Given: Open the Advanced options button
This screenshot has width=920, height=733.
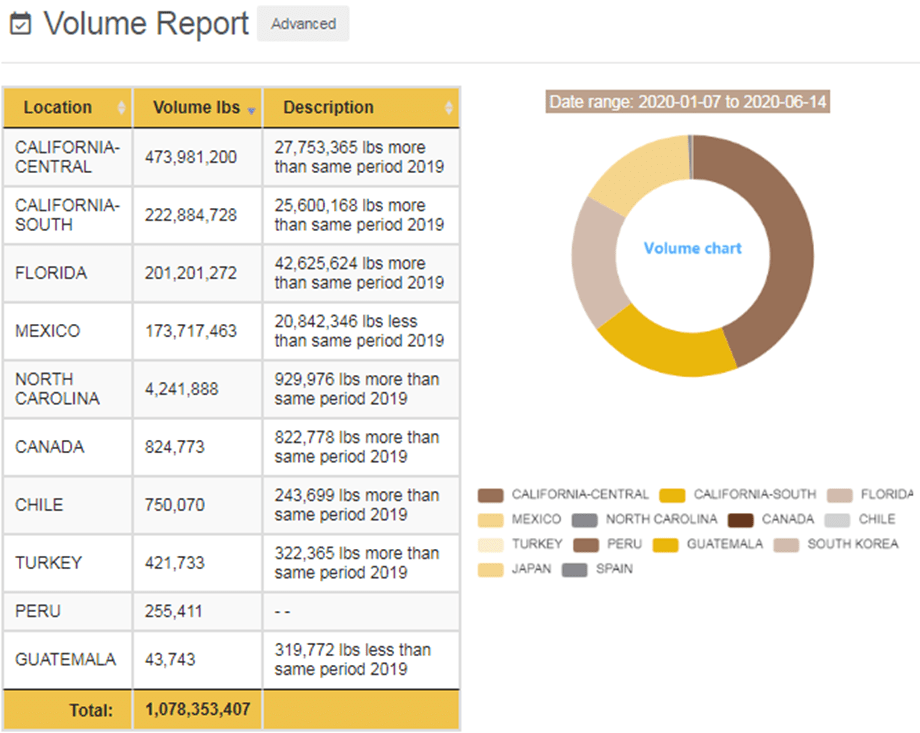Looking at the screenshot, I should click(303, 24).
